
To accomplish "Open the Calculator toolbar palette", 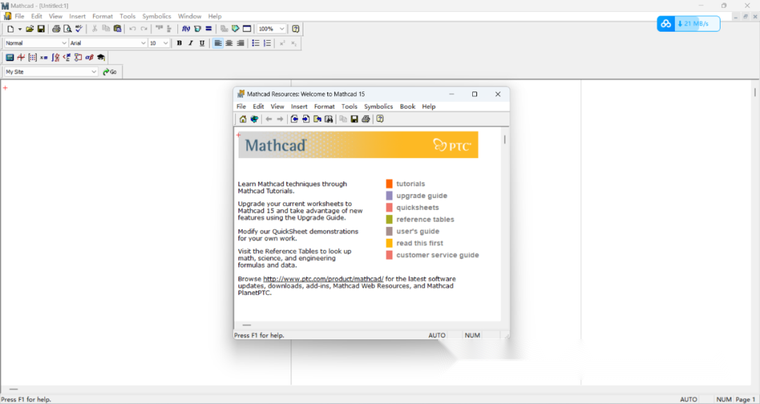I will [x=9, y=58].
